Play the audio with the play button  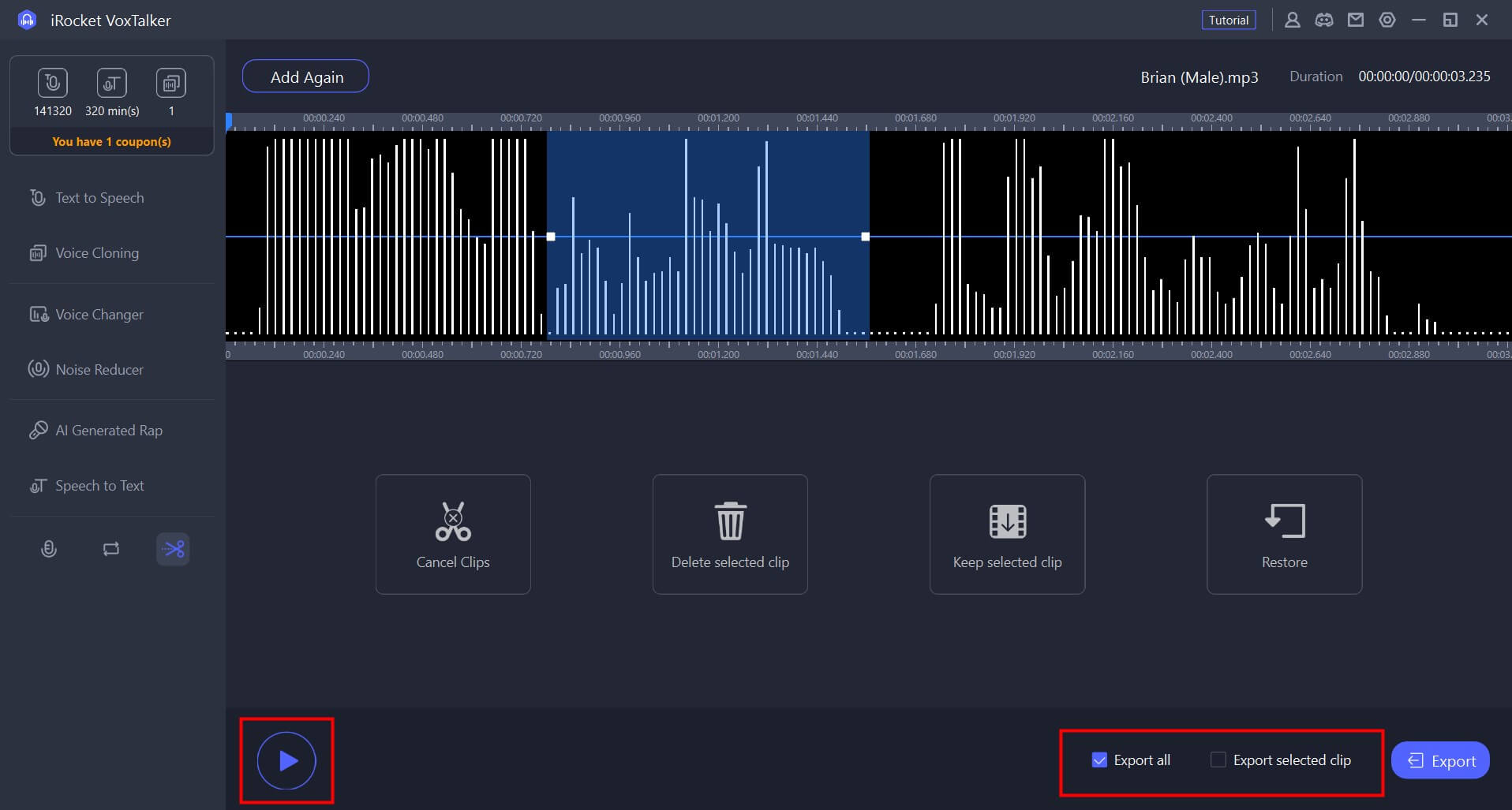tap(286, 760)
